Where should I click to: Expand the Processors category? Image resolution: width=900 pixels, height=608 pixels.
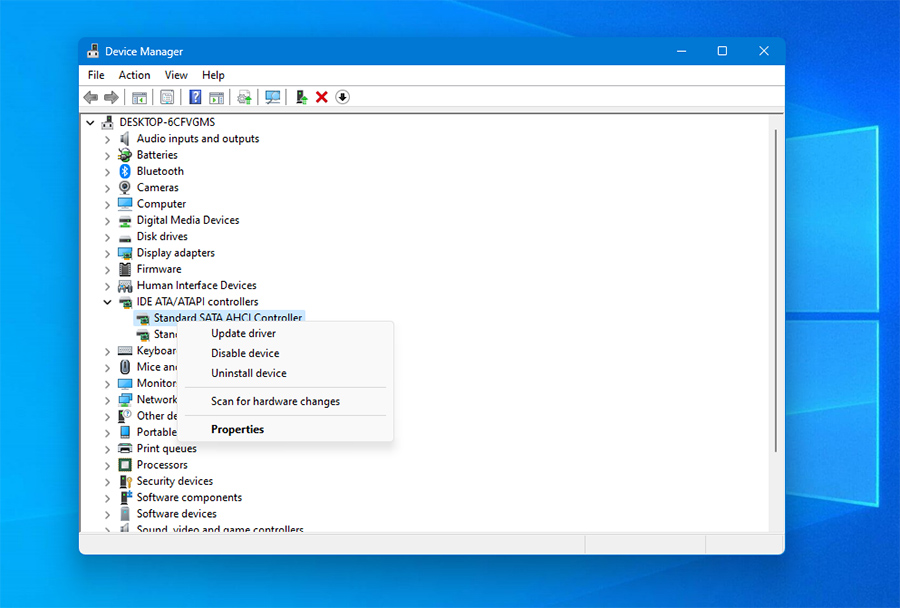click(x=107, y=465)
